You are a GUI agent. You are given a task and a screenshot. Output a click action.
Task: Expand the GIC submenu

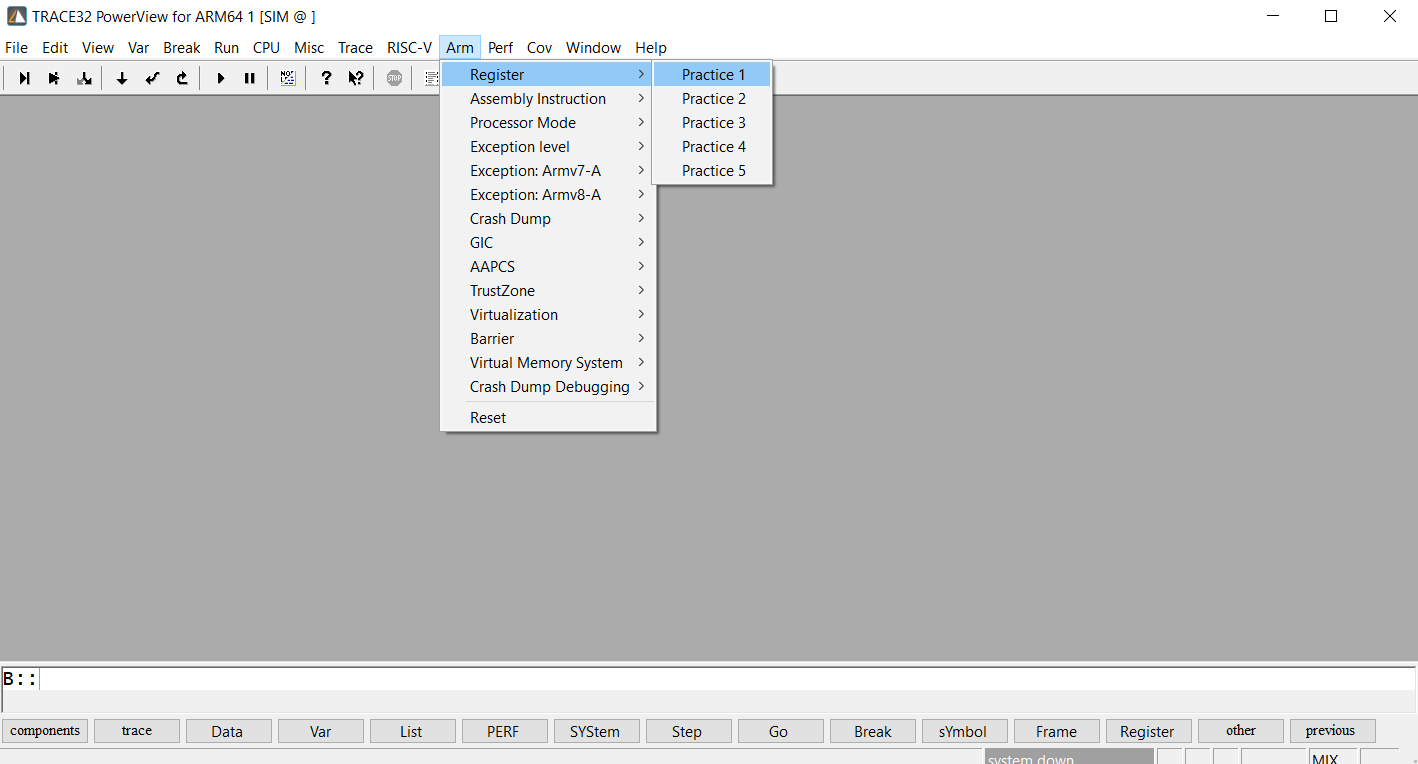tap(548, 243)
